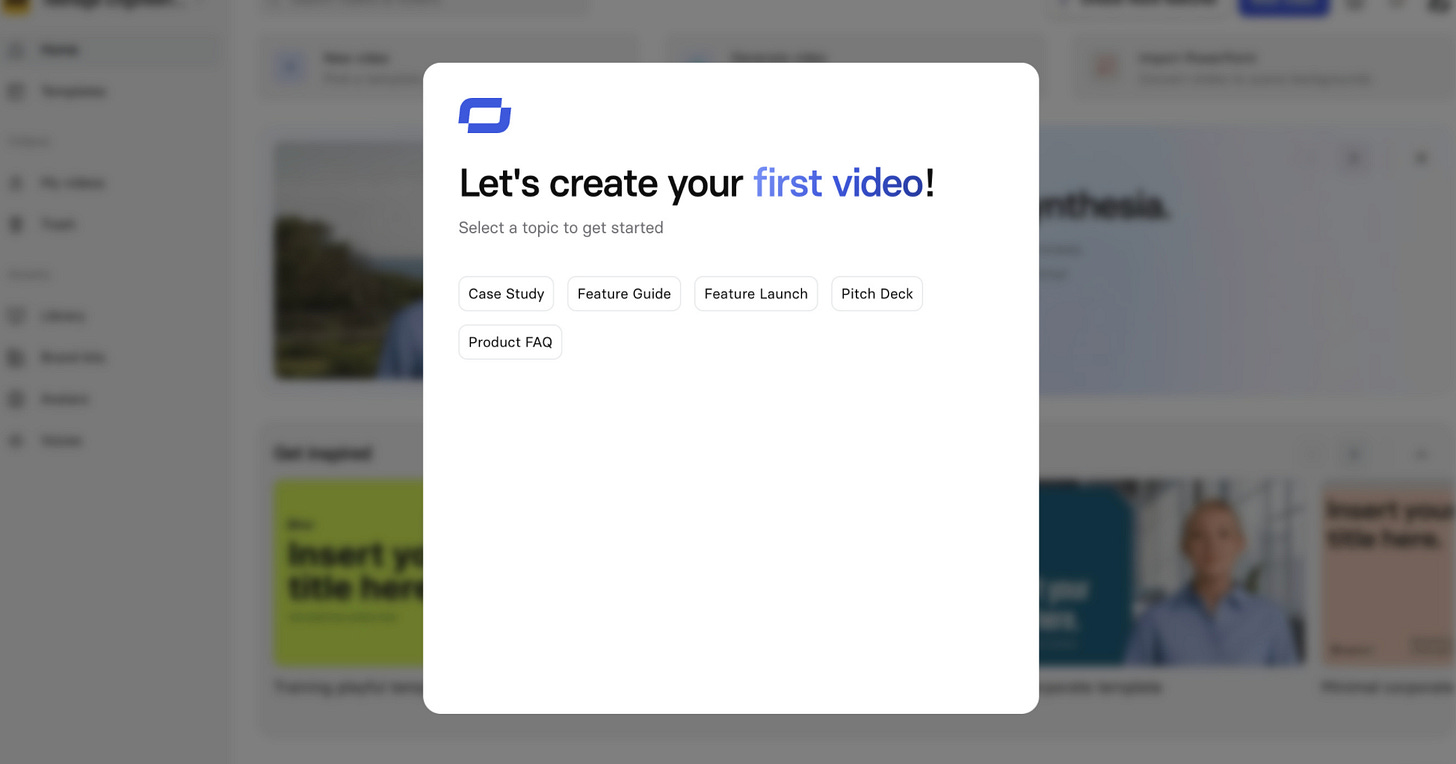Click the "Let's create your first video!" heading

697,183
